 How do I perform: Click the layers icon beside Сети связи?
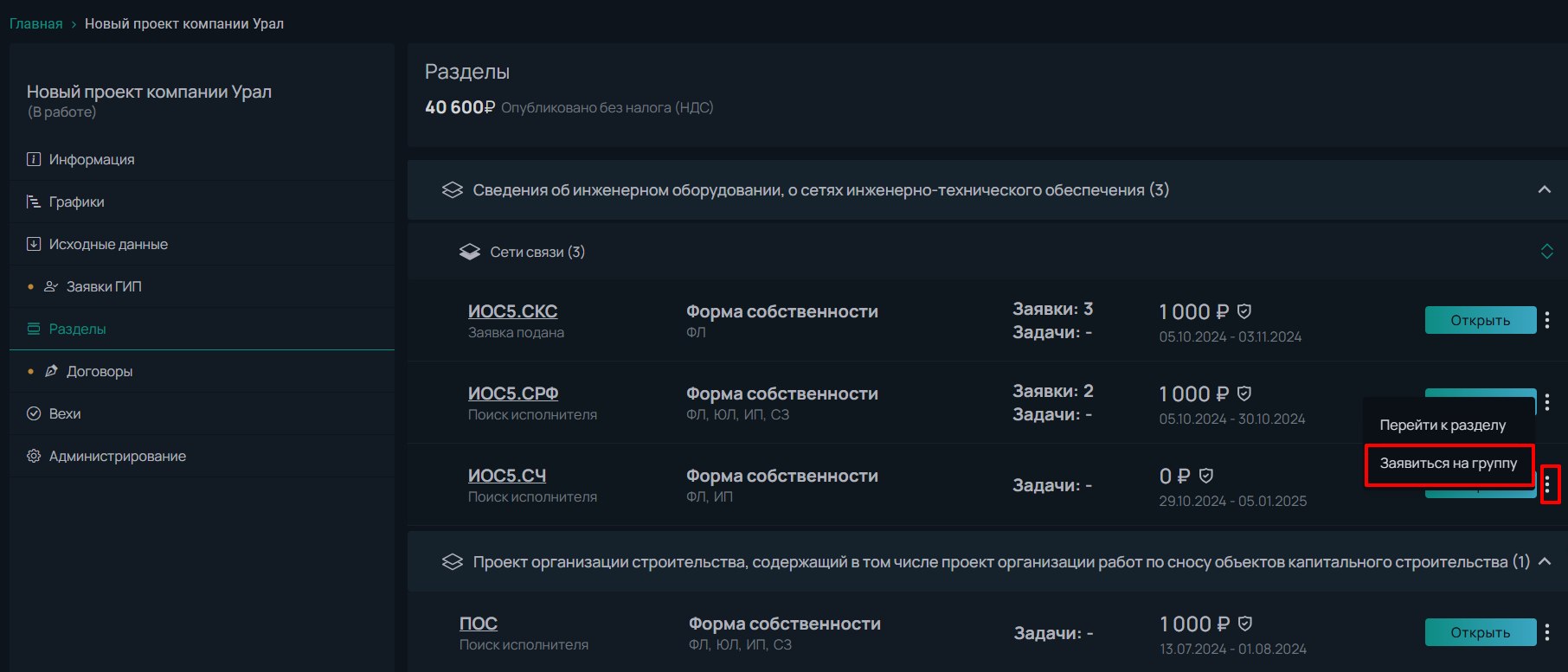point(470,252)
